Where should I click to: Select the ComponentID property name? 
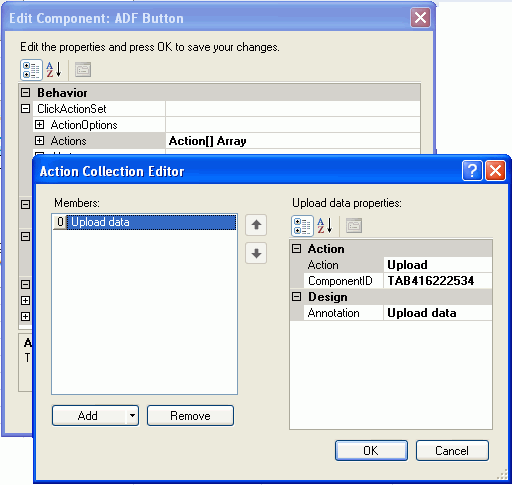pyautogui.click(x=343, y=281)
